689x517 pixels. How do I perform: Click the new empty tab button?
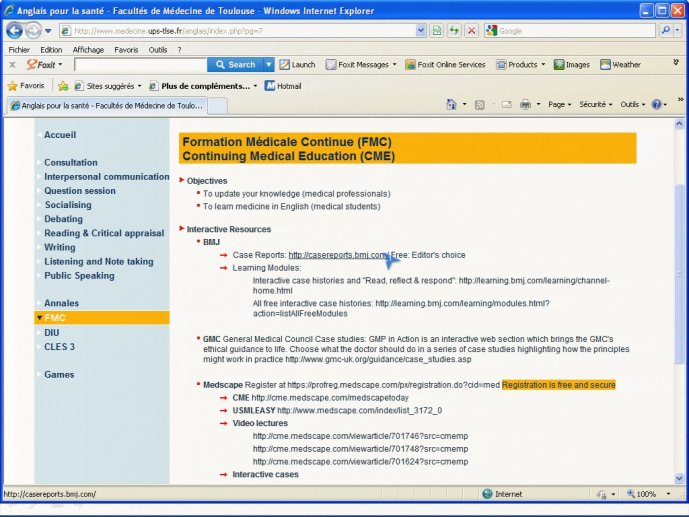217,106
